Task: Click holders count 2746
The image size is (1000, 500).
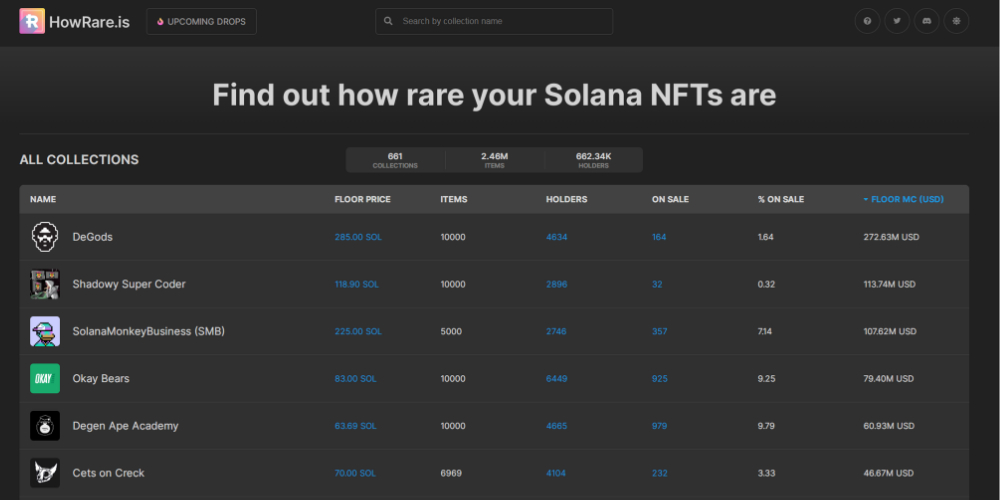Action: click(556, 332)
